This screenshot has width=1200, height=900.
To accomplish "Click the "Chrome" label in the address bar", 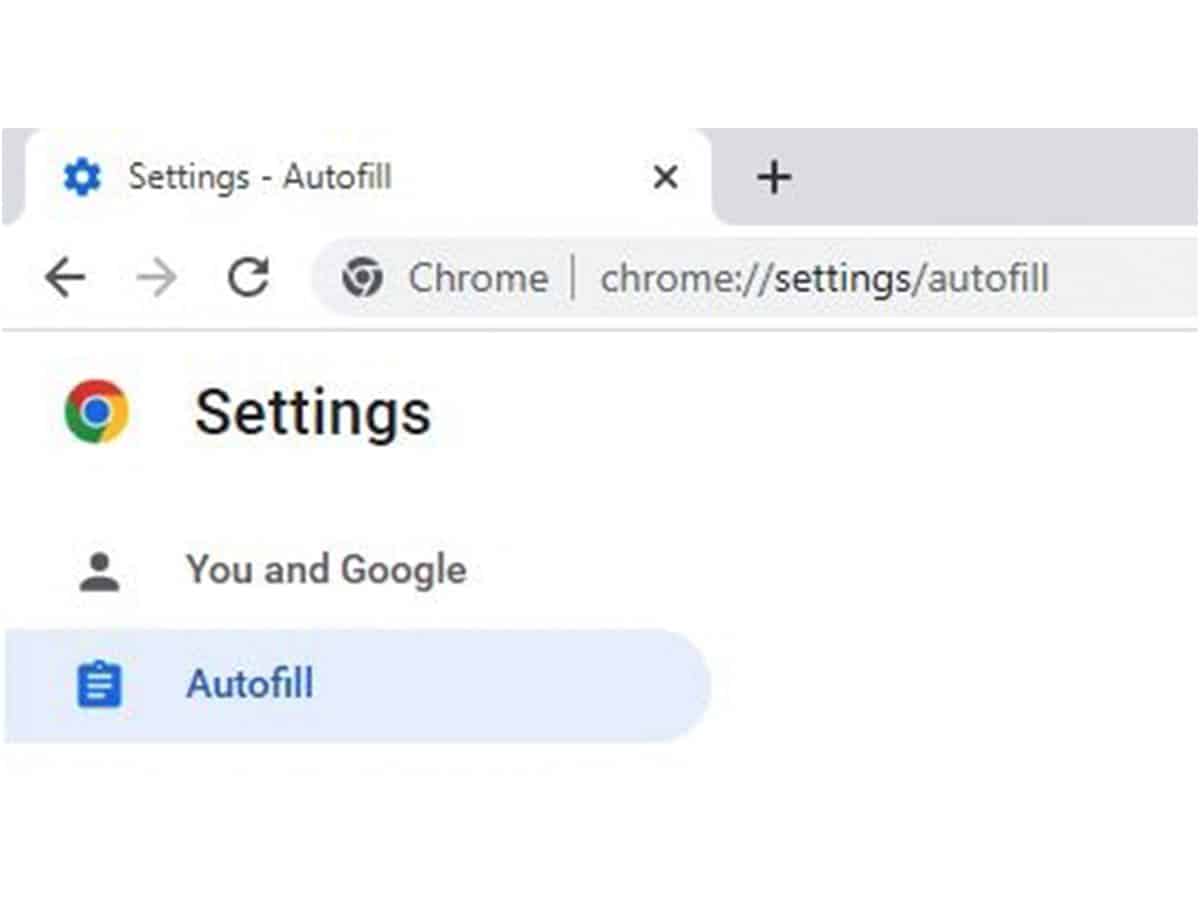I will click(x=478, y=278).
